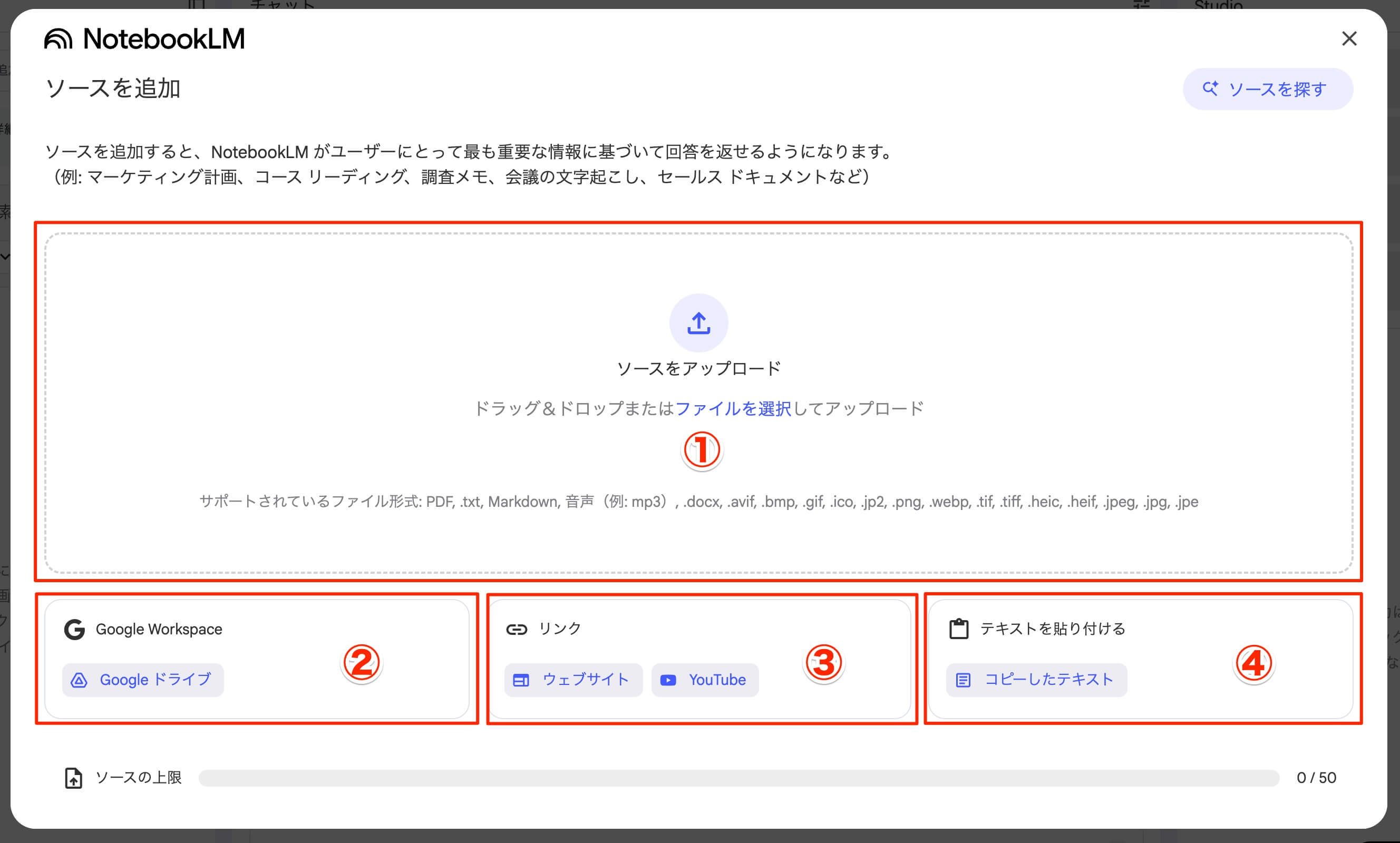Click the YouTube play icon
This screenshot has width=1400, height=843.
[x=668, y=679]
